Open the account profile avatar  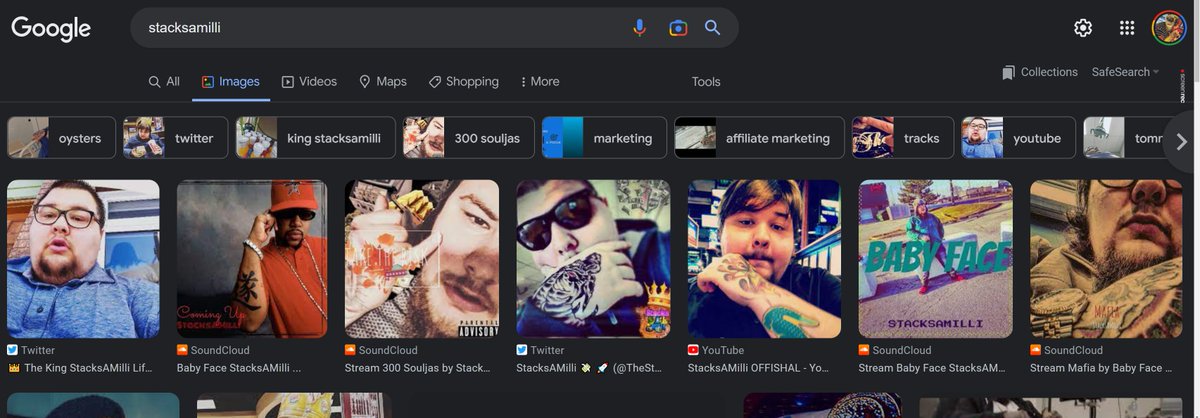tap(1169, 28)
